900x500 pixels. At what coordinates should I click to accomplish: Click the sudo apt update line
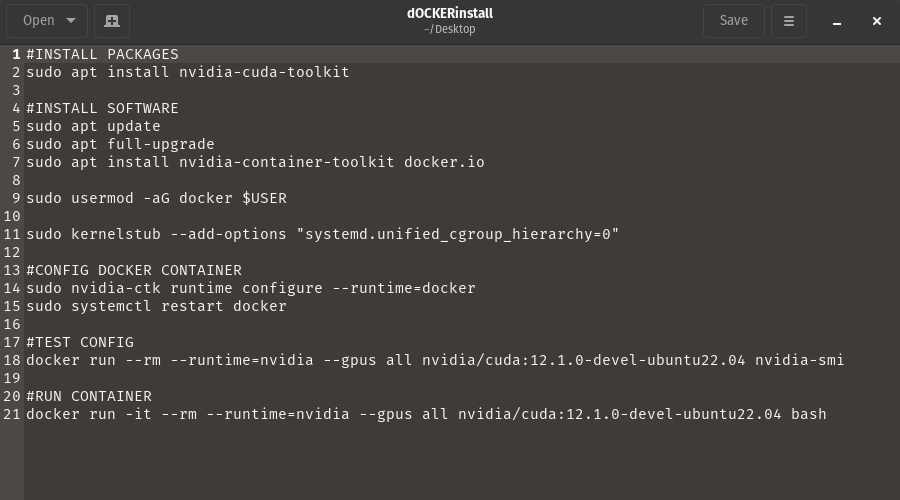93,126
